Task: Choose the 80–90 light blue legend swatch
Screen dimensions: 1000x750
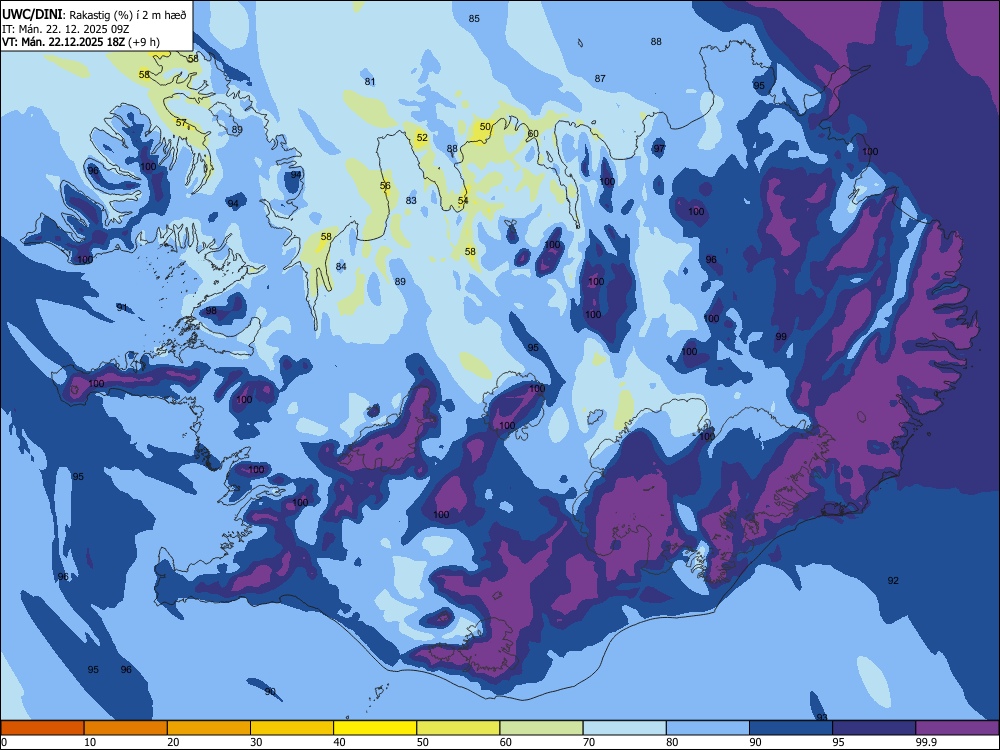Action: 707,728
